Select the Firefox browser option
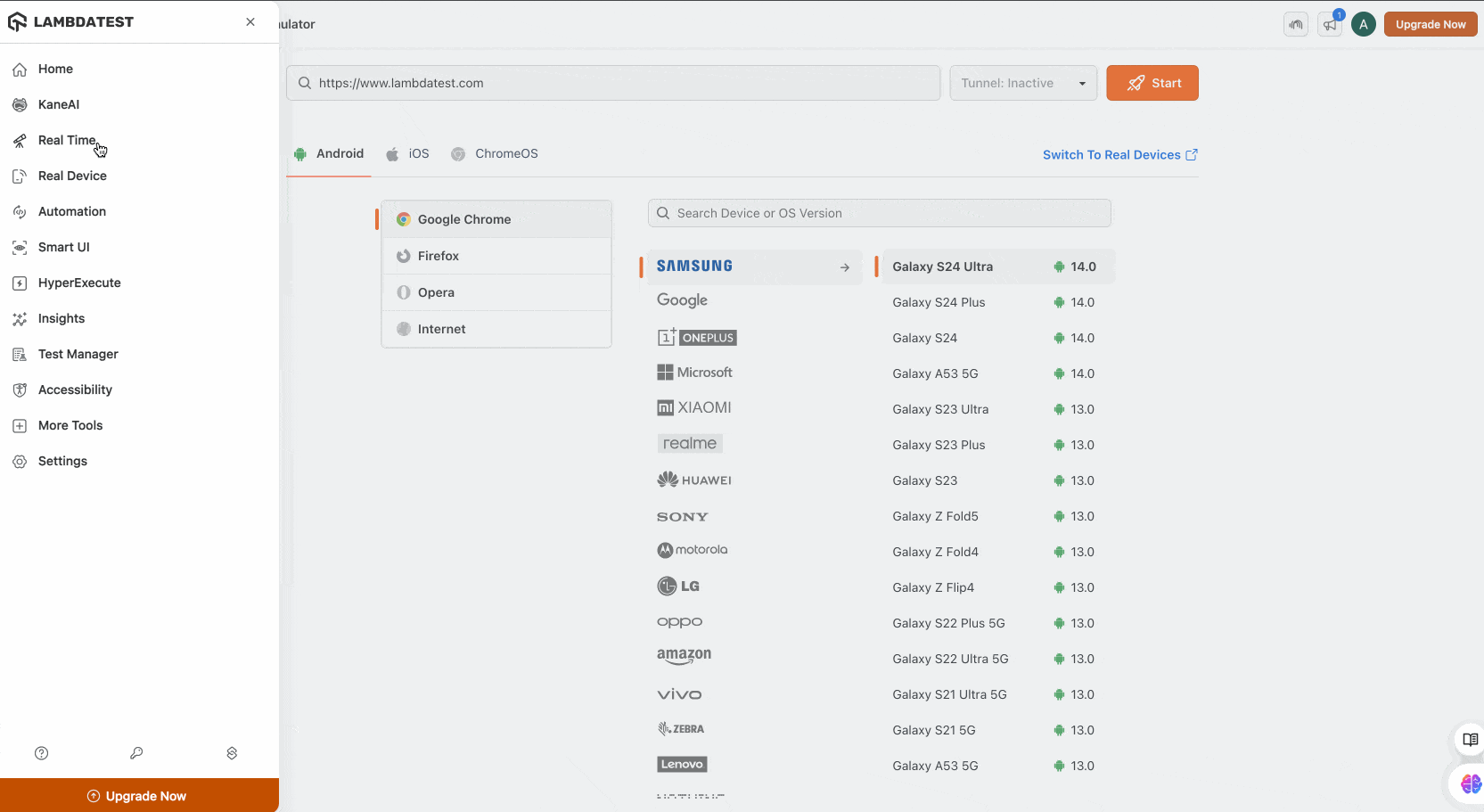The height and width of the screenshot is (812, 1484). [439, 256]
